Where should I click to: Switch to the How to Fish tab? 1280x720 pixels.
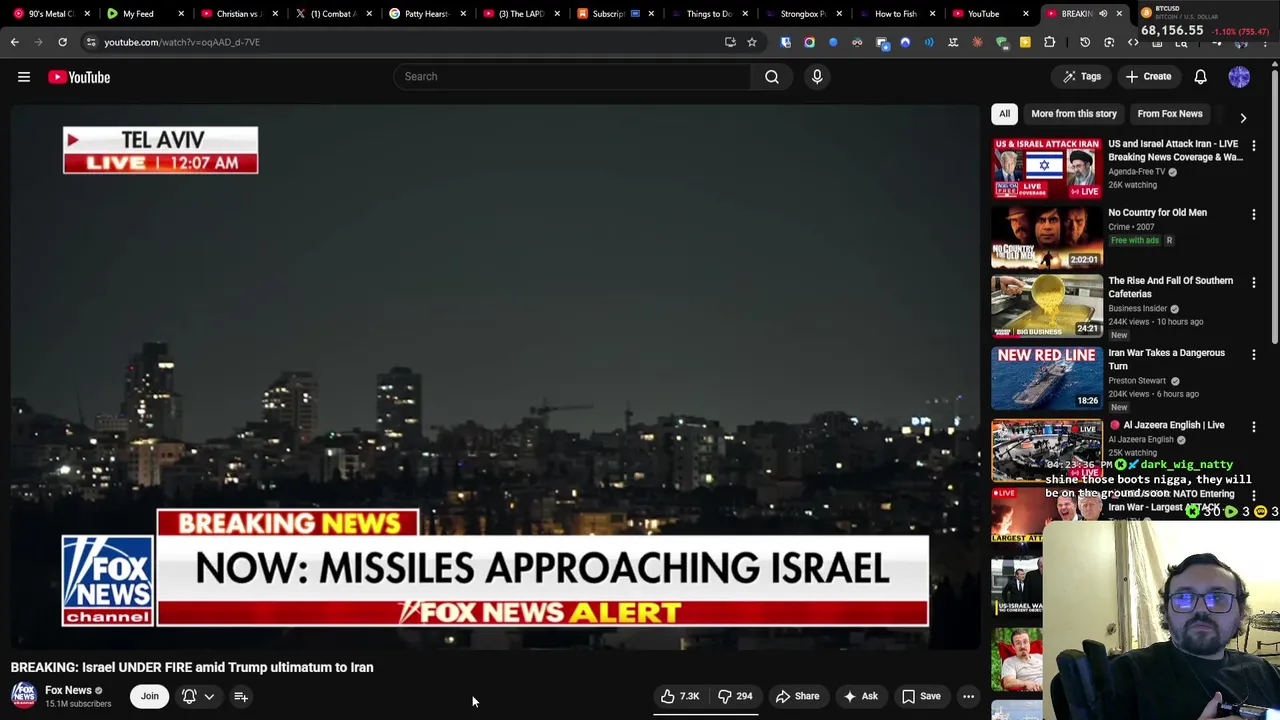pyautogui.click(x=894, y=13)
